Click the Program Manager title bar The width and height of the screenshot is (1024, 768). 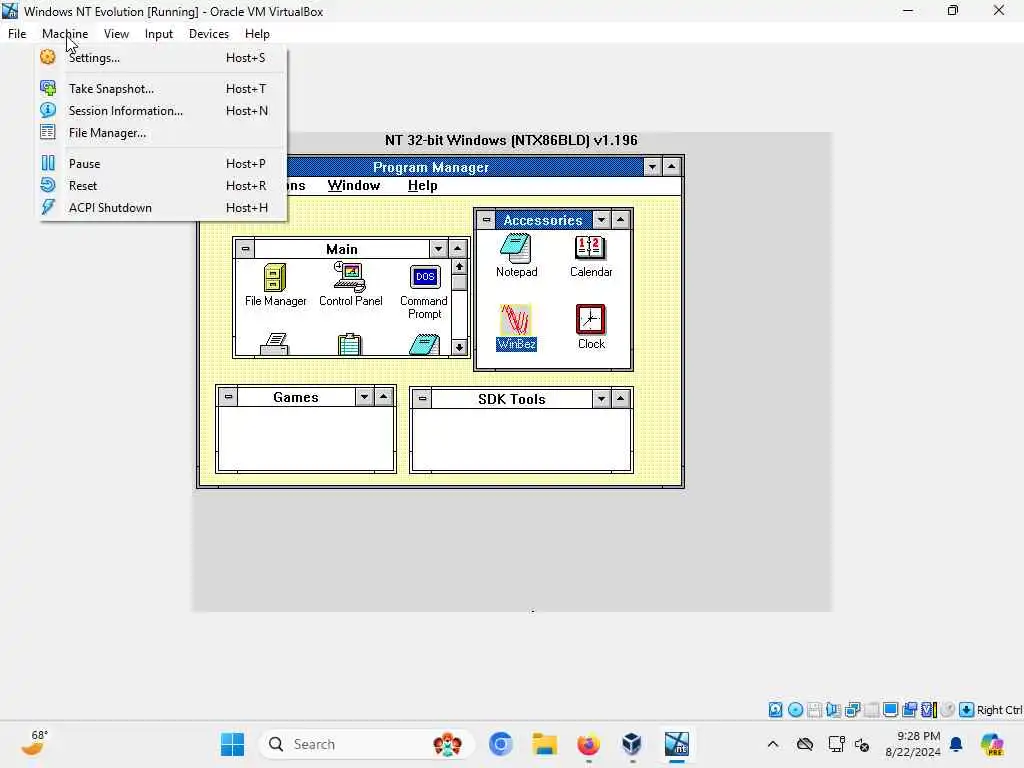[x=431, y=167]
